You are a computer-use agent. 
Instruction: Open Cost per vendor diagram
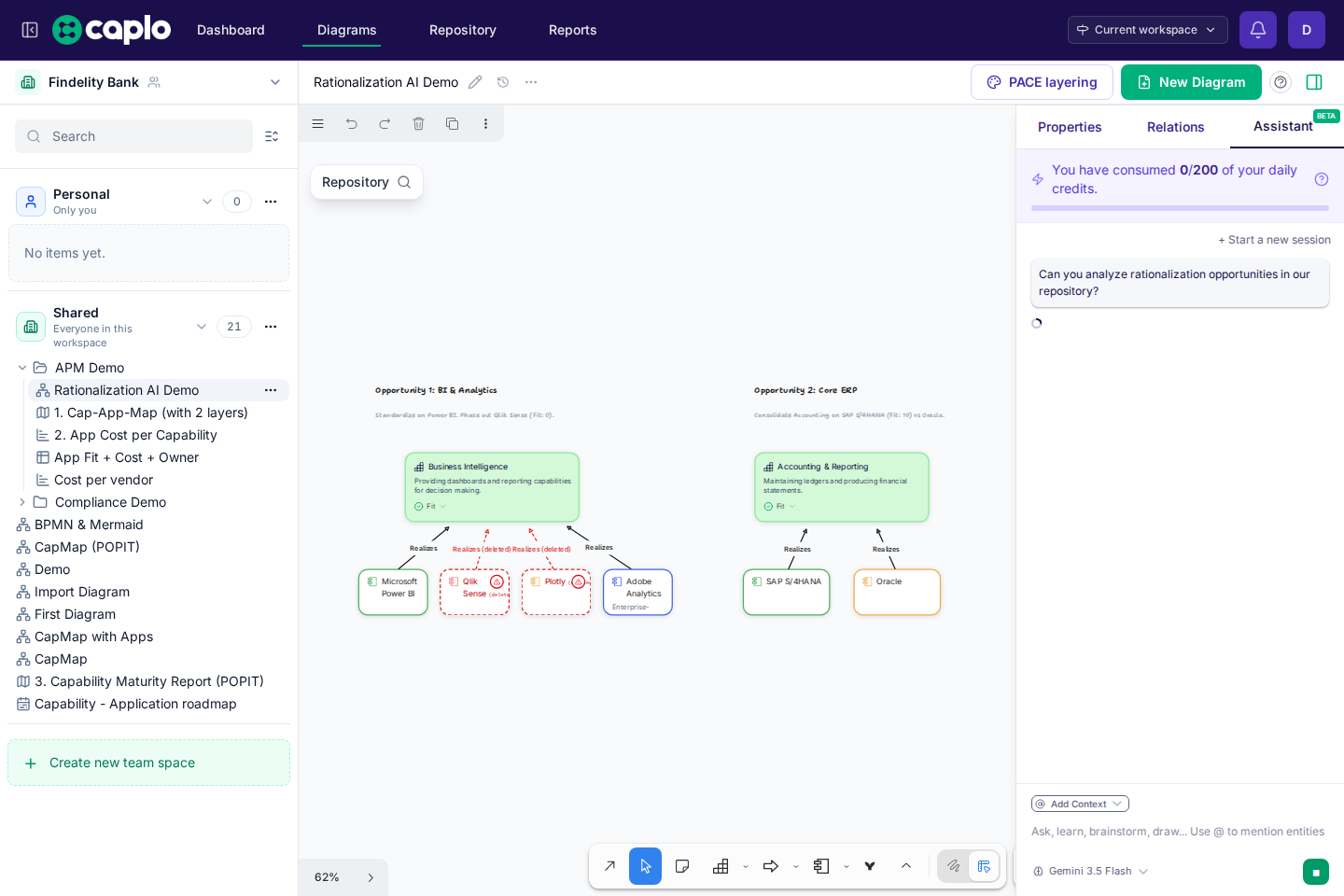(104, 480)
